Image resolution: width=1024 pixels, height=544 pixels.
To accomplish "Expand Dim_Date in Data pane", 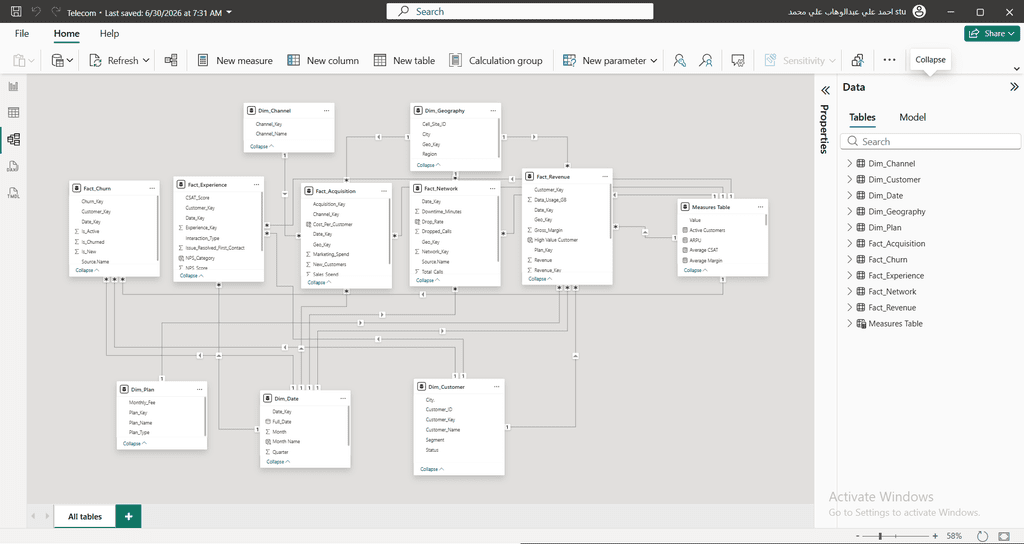I will (850, 195).
